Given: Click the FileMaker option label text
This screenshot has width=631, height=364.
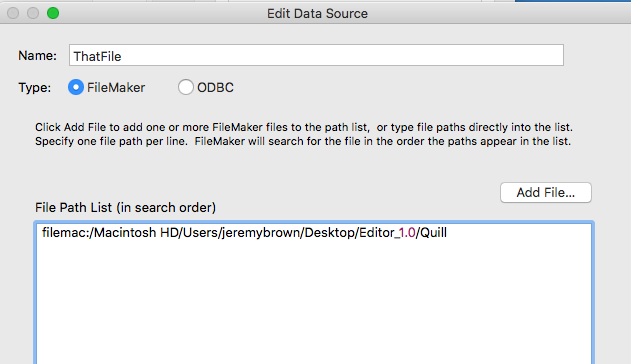Looking at the screenshot, I should tap(116, 88).
